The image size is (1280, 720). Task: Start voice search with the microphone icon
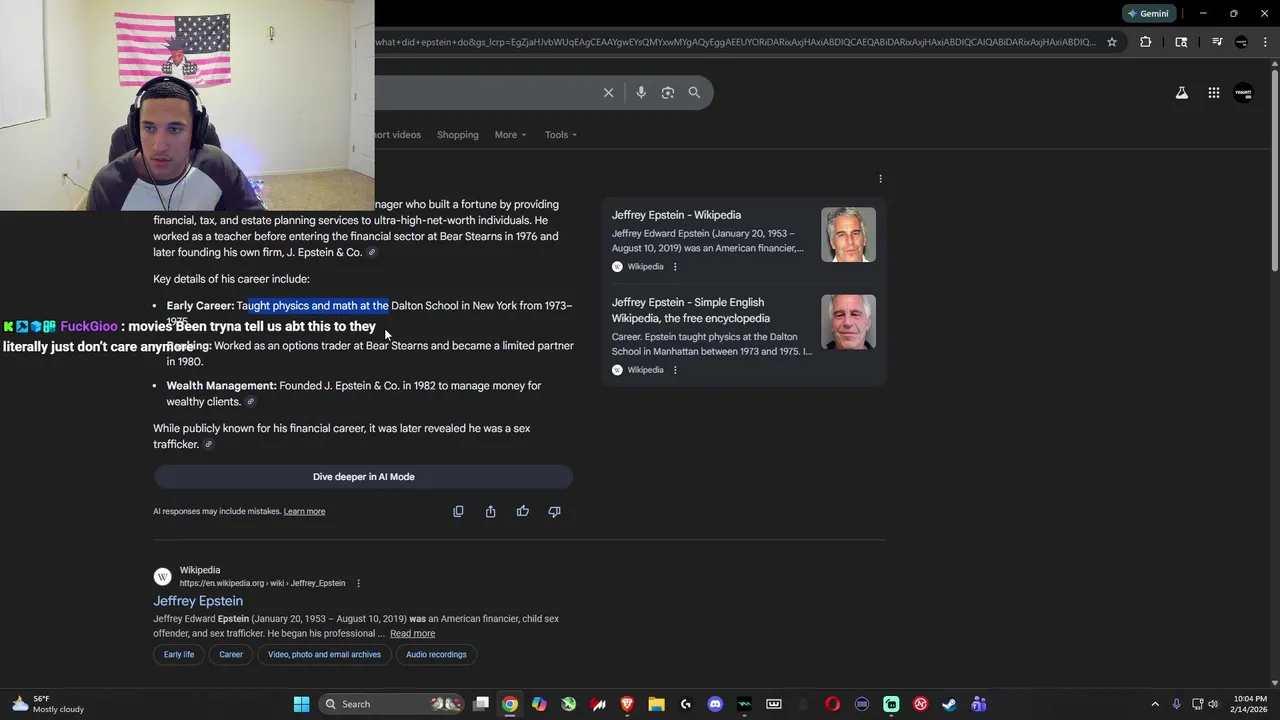pyautogui.click(x=641, y=92)
